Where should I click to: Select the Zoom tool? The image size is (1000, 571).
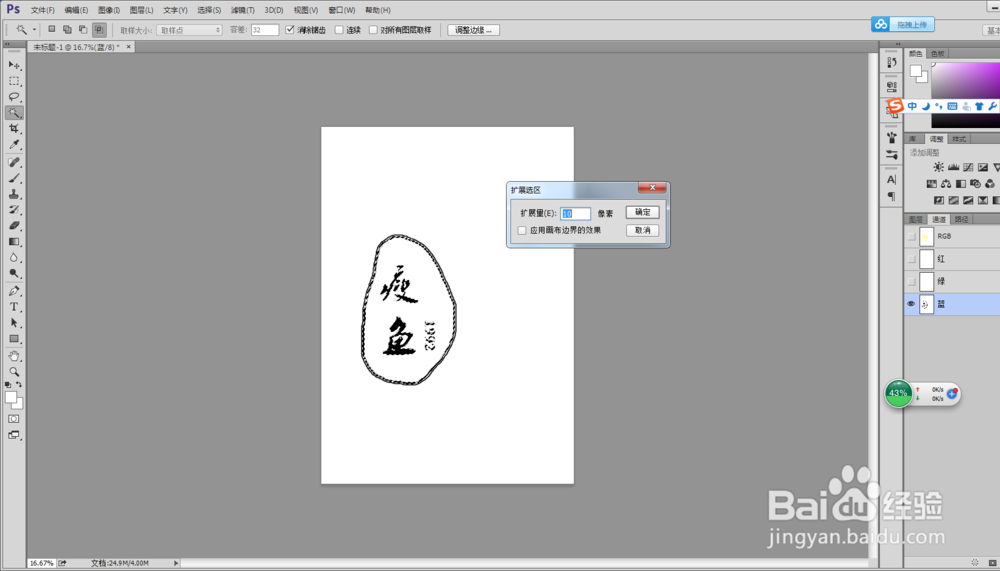click(14, 371)
